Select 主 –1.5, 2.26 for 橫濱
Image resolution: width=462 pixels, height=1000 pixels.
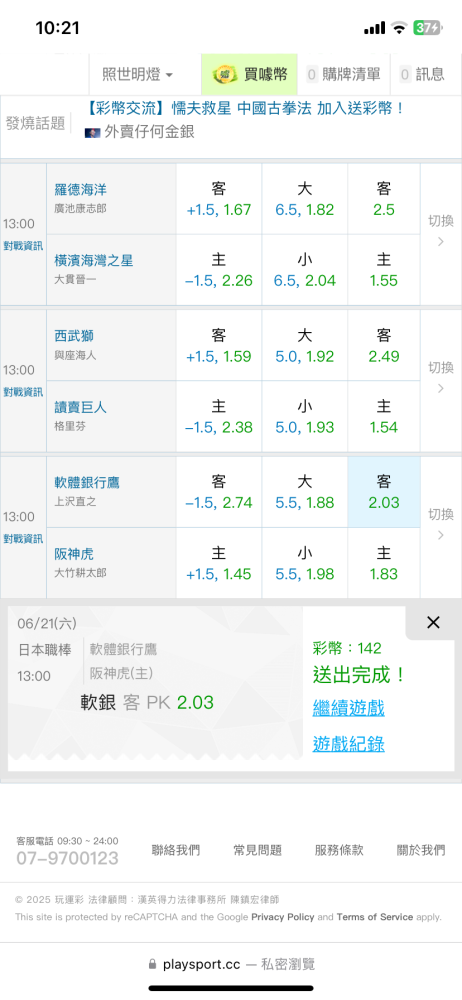219,270
